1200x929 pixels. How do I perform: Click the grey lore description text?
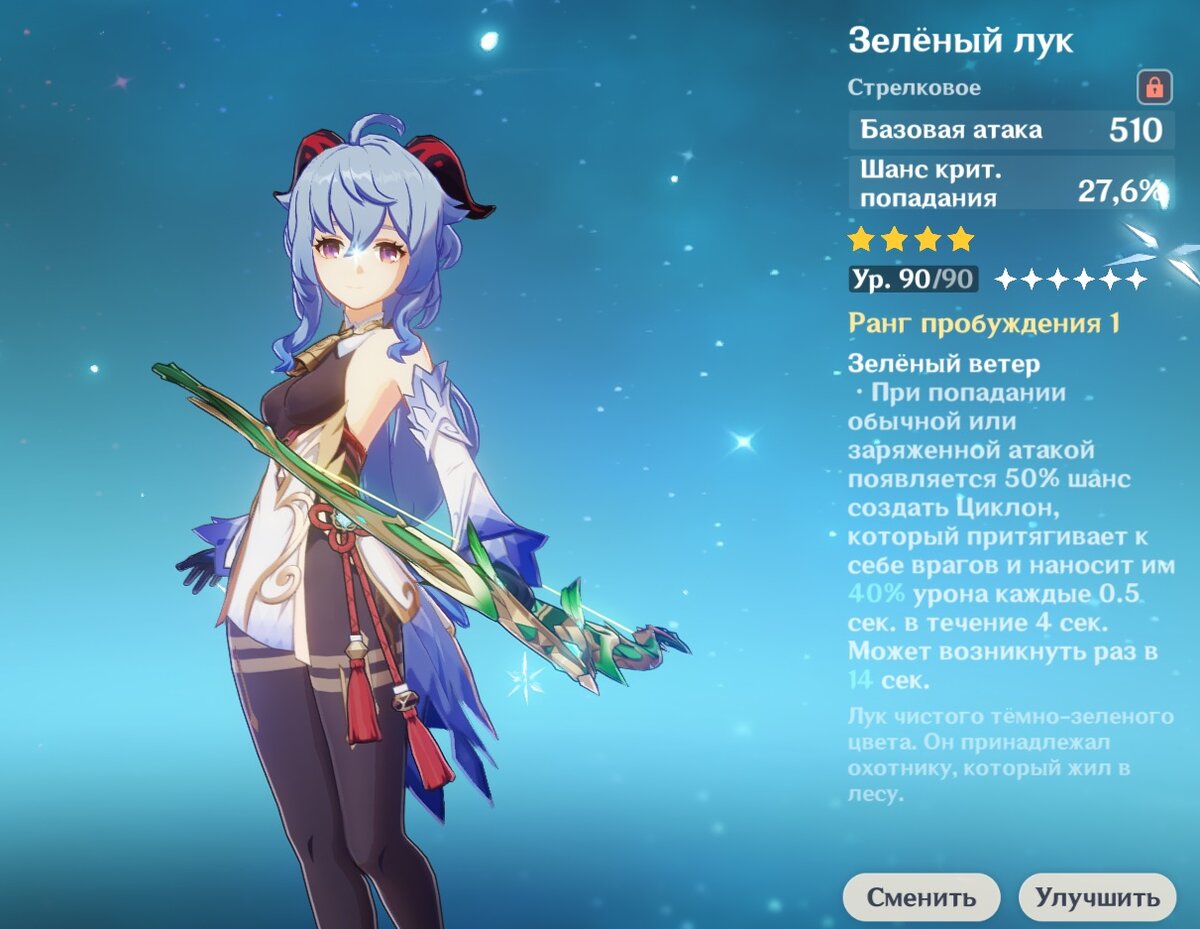[x=1010, y=756]
